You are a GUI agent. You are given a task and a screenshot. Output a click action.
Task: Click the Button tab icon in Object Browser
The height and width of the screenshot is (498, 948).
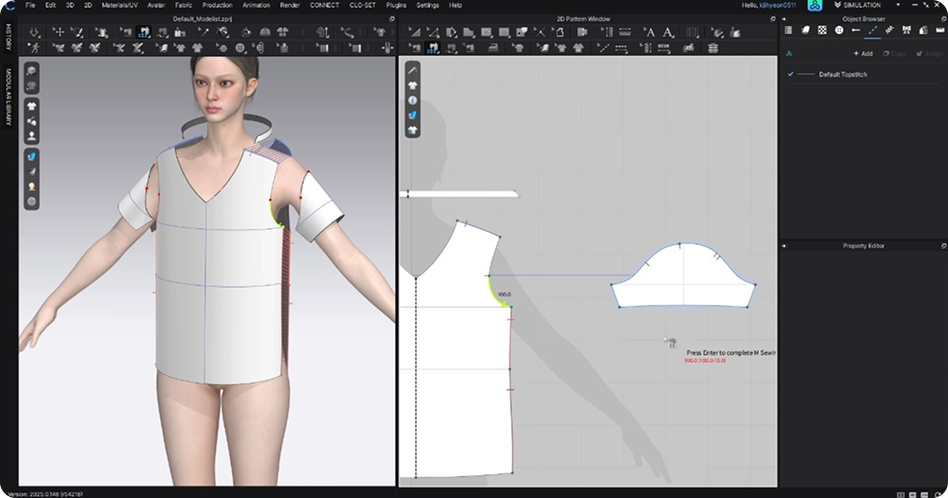click(839, 31)
